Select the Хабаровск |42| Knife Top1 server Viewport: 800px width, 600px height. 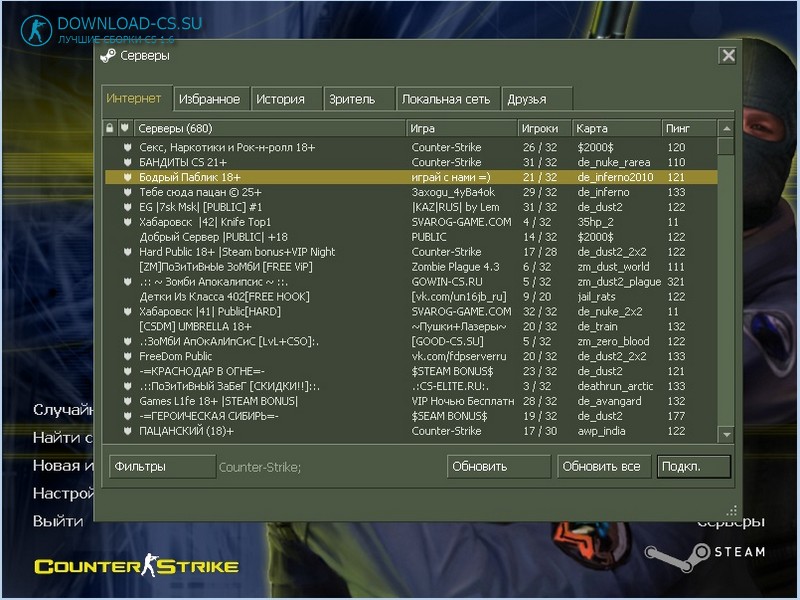(x=411, y=222)
